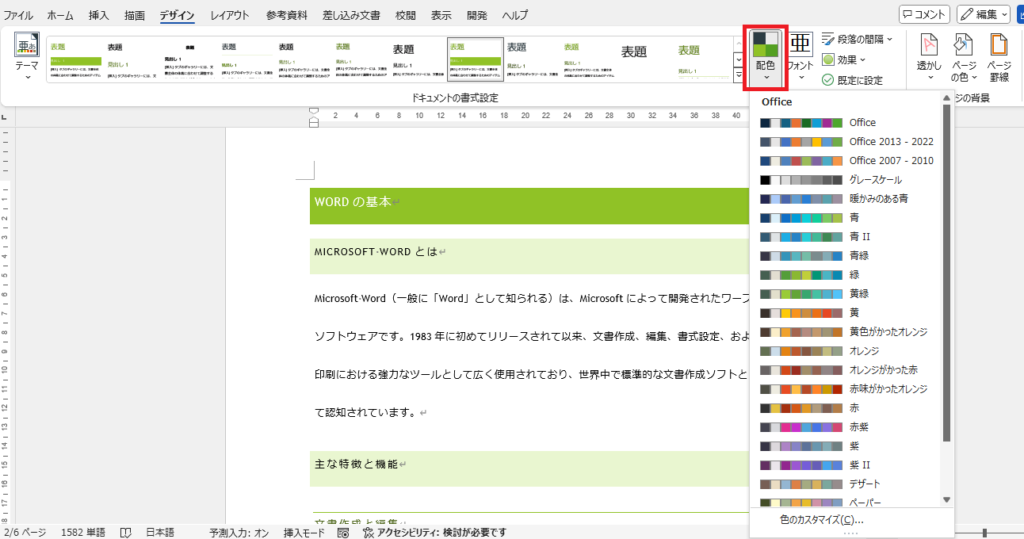Open the 効果 effects dropdown
Image resolution: width=1024 pixels, height=539 pixels.
pyautogui.click(x=843, y=59)
